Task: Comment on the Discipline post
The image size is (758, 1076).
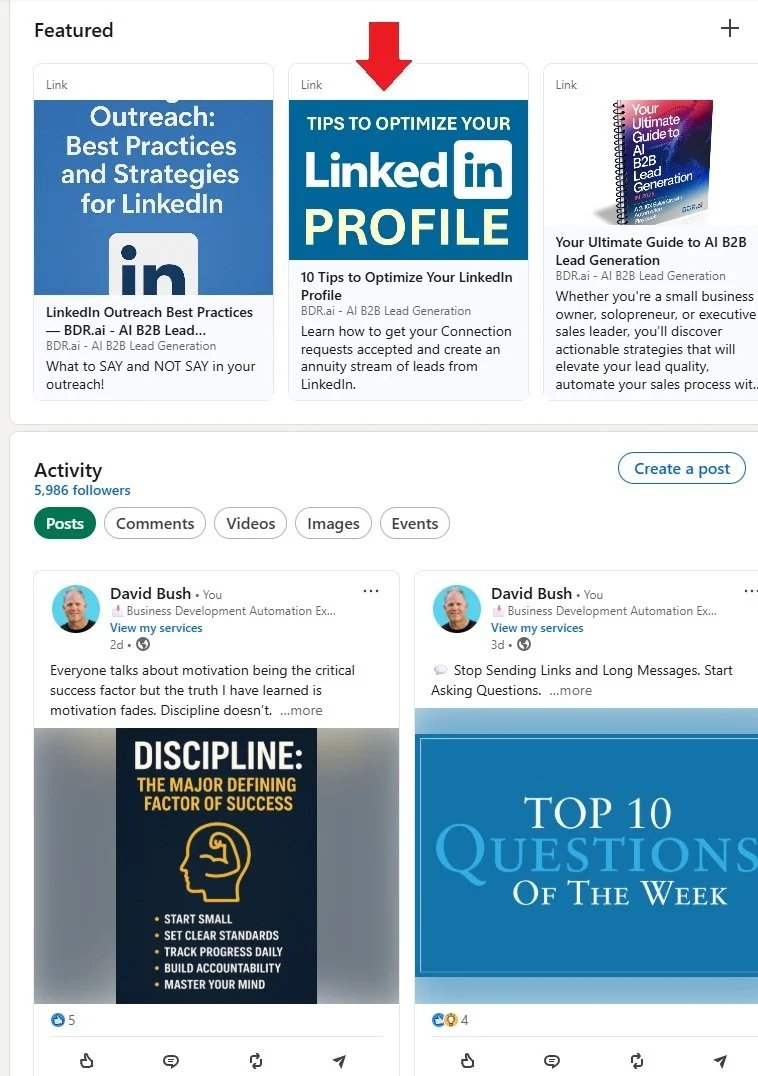Action: coord(171,1061)
